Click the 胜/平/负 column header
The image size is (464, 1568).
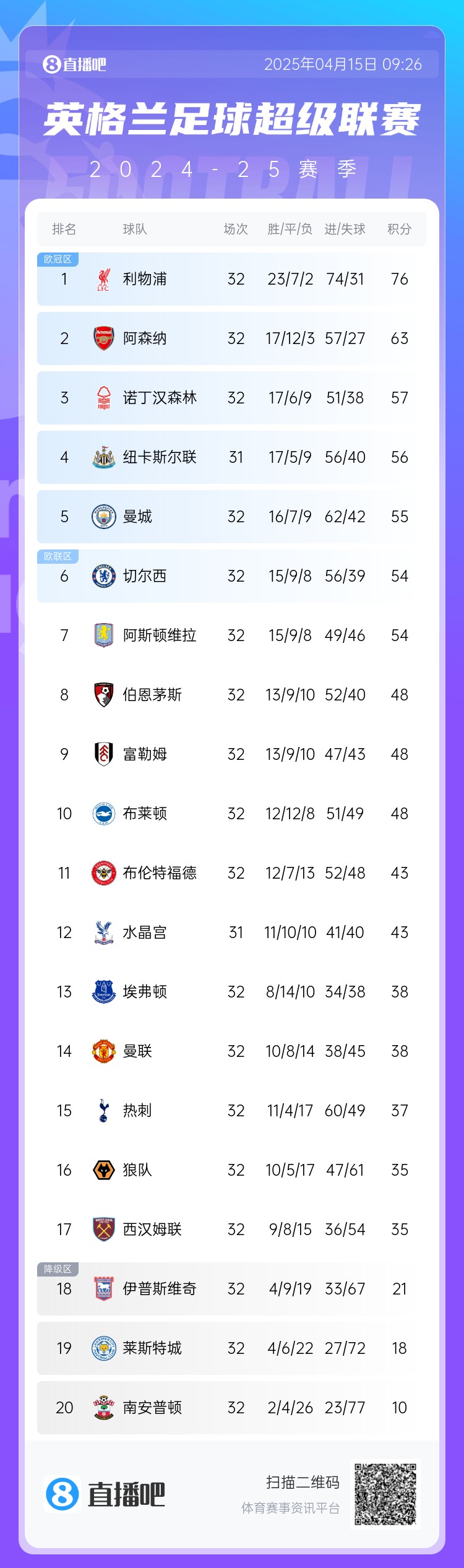pyautogui.click(x=290, y=229)
